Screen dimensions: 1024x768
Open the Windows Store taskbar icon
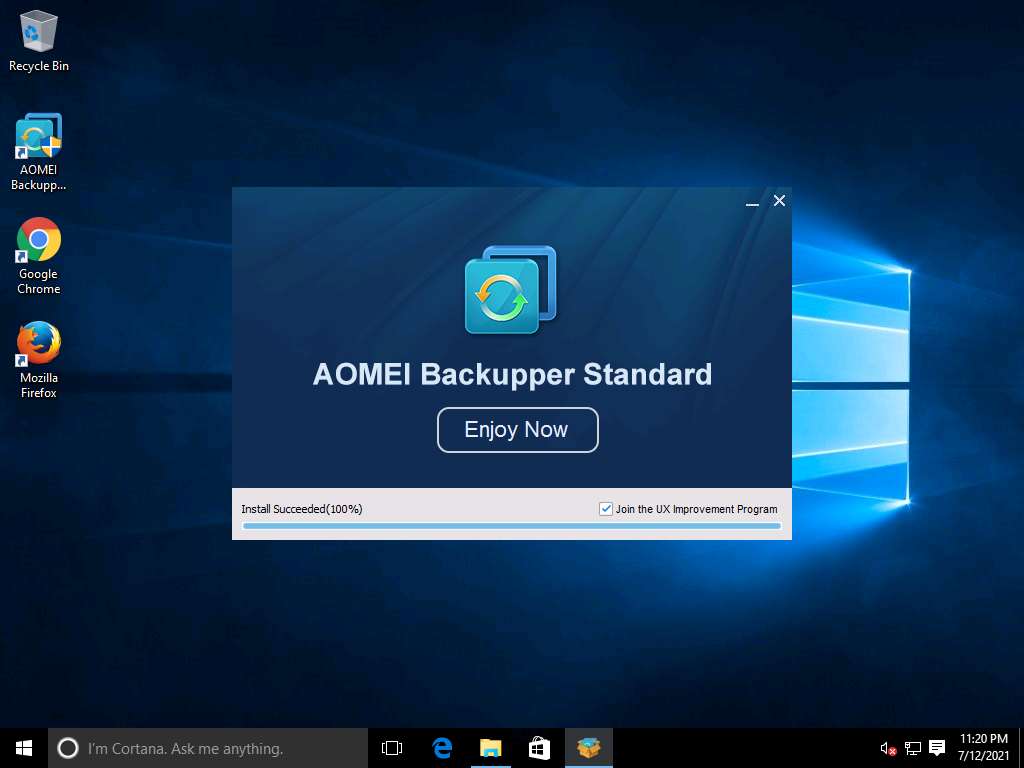539,748
